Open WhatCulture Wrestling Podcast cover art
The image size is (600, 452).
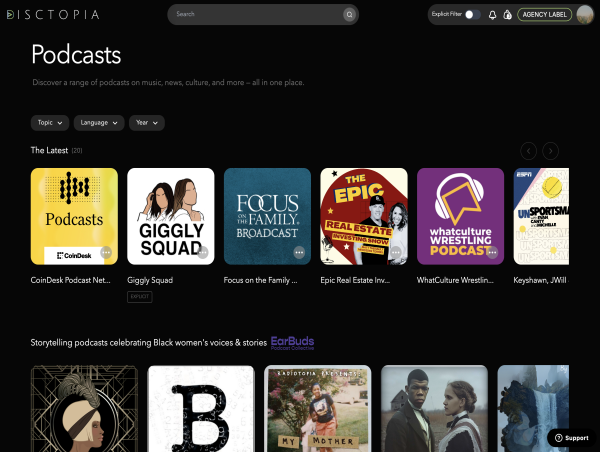460,216
